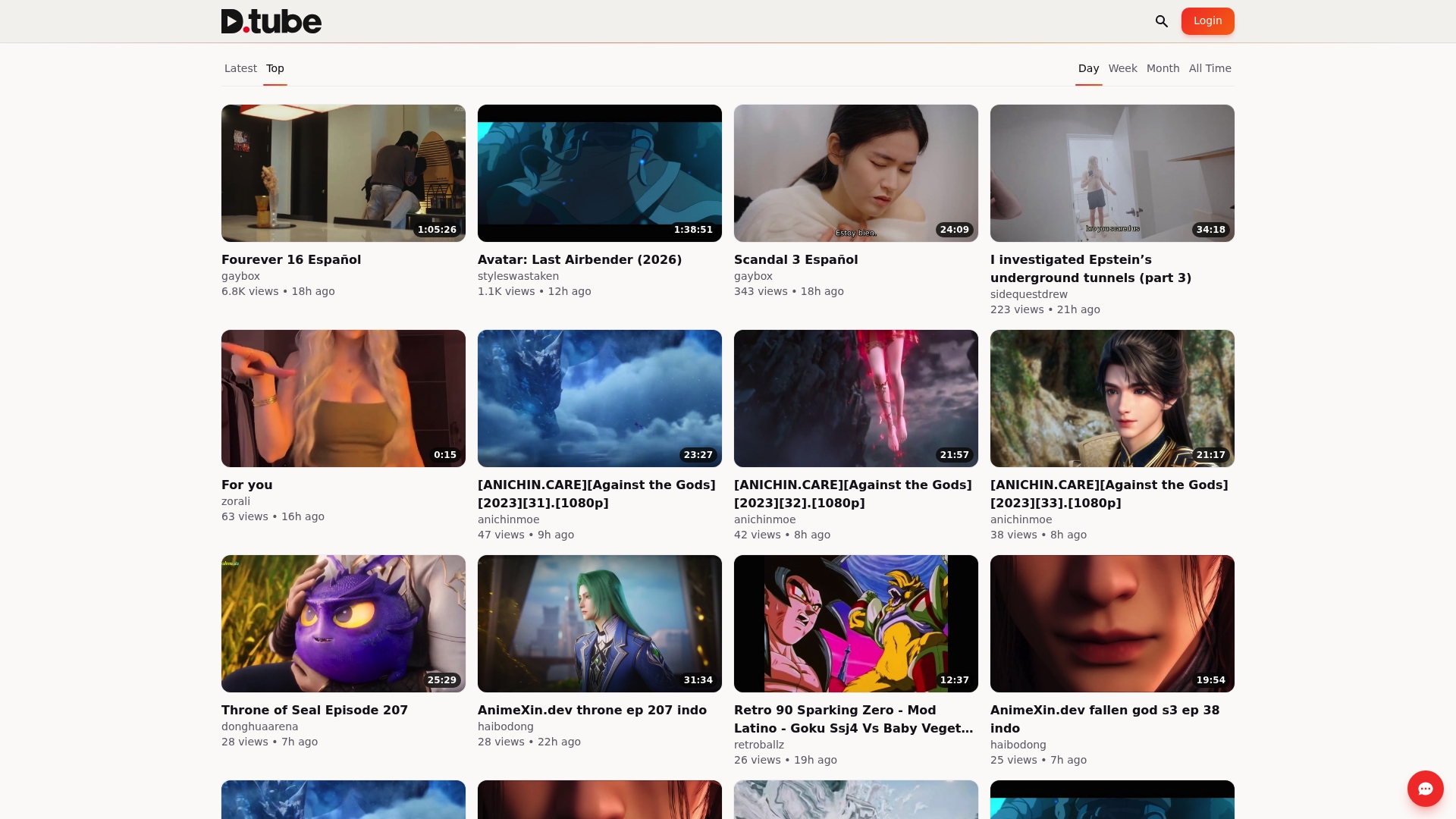
Task: Open sidequestdrew channel
Action: (x=1029, y=295)
